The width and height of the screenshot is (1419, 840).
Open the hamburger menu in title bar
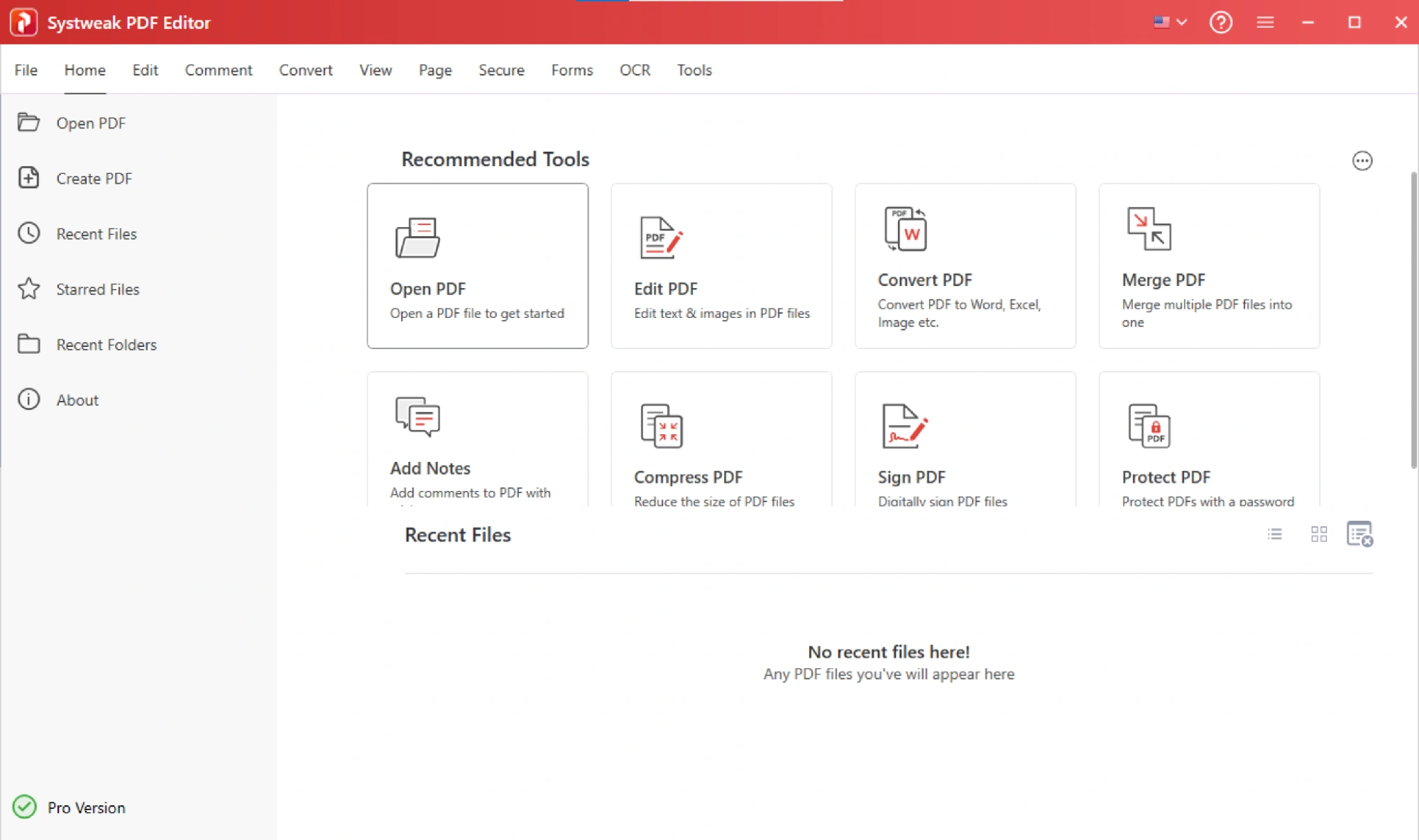1264,22
